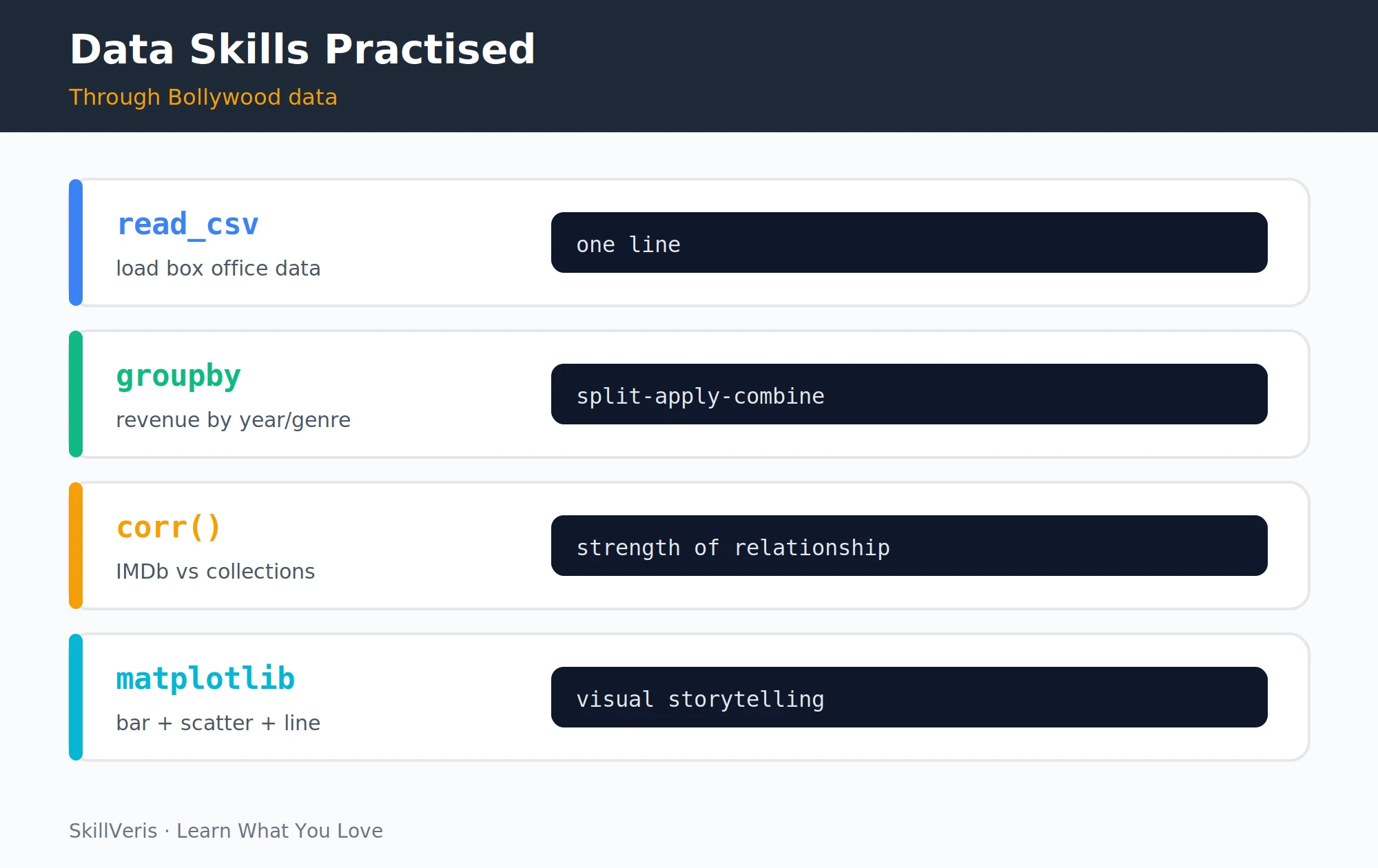Open the groupby heading
The height and width of the screenshot is (868, 1378).
point(178,377)
